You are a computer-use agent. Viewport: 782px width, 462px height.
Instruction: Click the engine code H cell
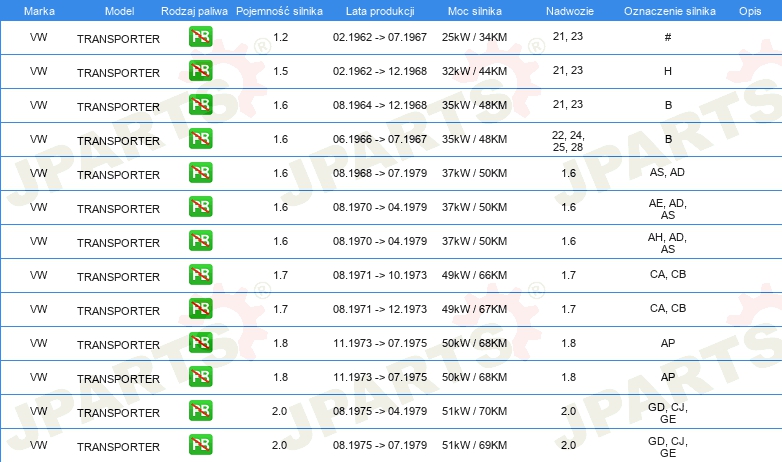pos(668,71)
